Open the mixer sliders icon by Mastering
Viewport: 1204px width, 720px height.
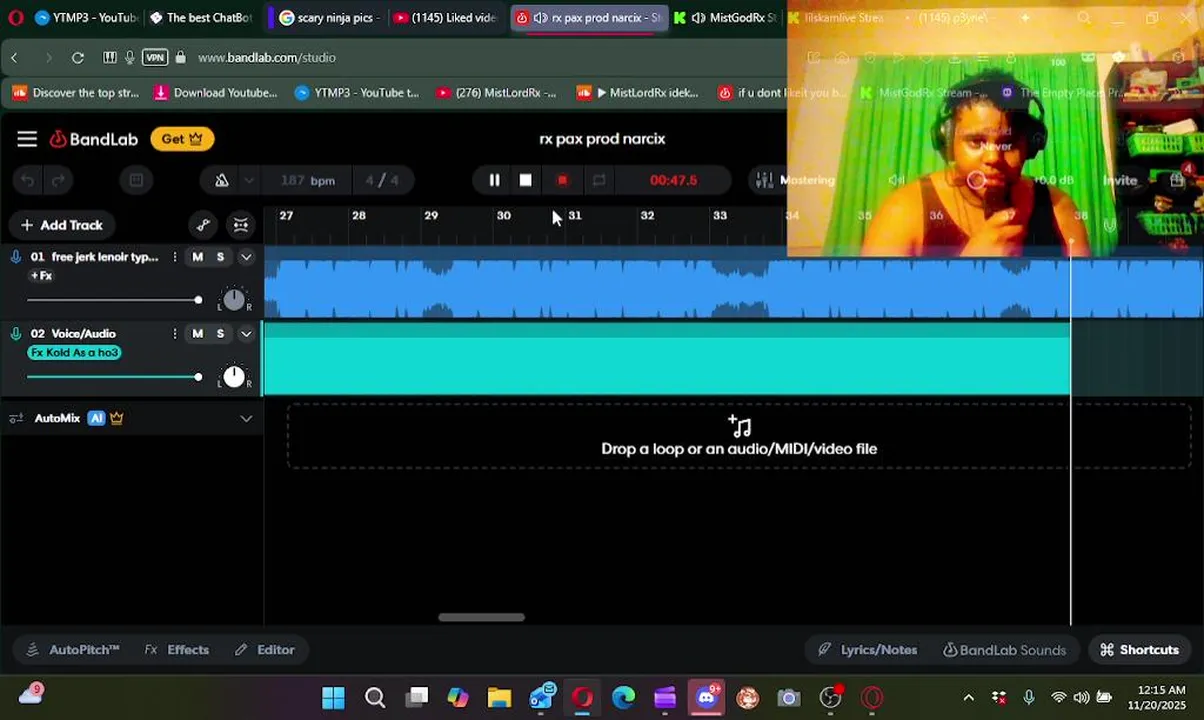tap(764, 180)
